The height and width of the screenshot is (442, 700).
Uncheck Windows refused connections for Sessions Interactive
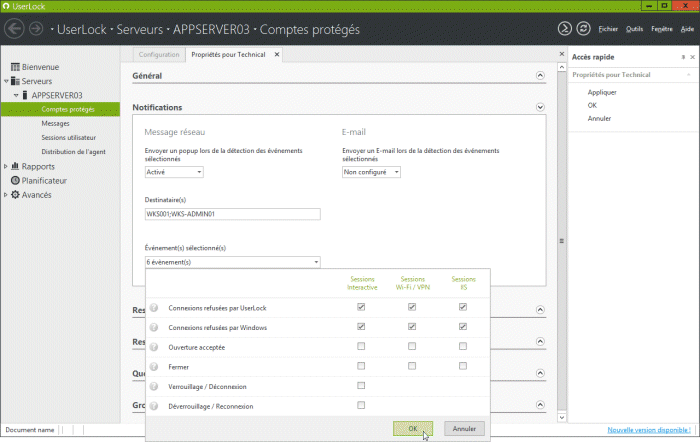[361, 326]
